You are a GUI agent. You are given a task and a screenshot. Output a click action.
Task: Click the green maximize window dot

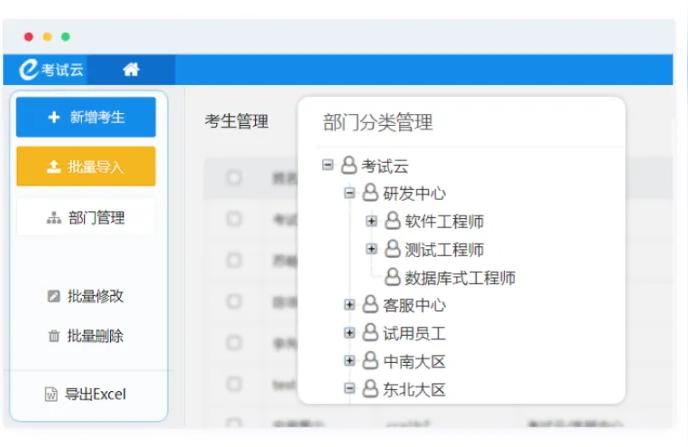pyautogui.click(x=65, y=37)
